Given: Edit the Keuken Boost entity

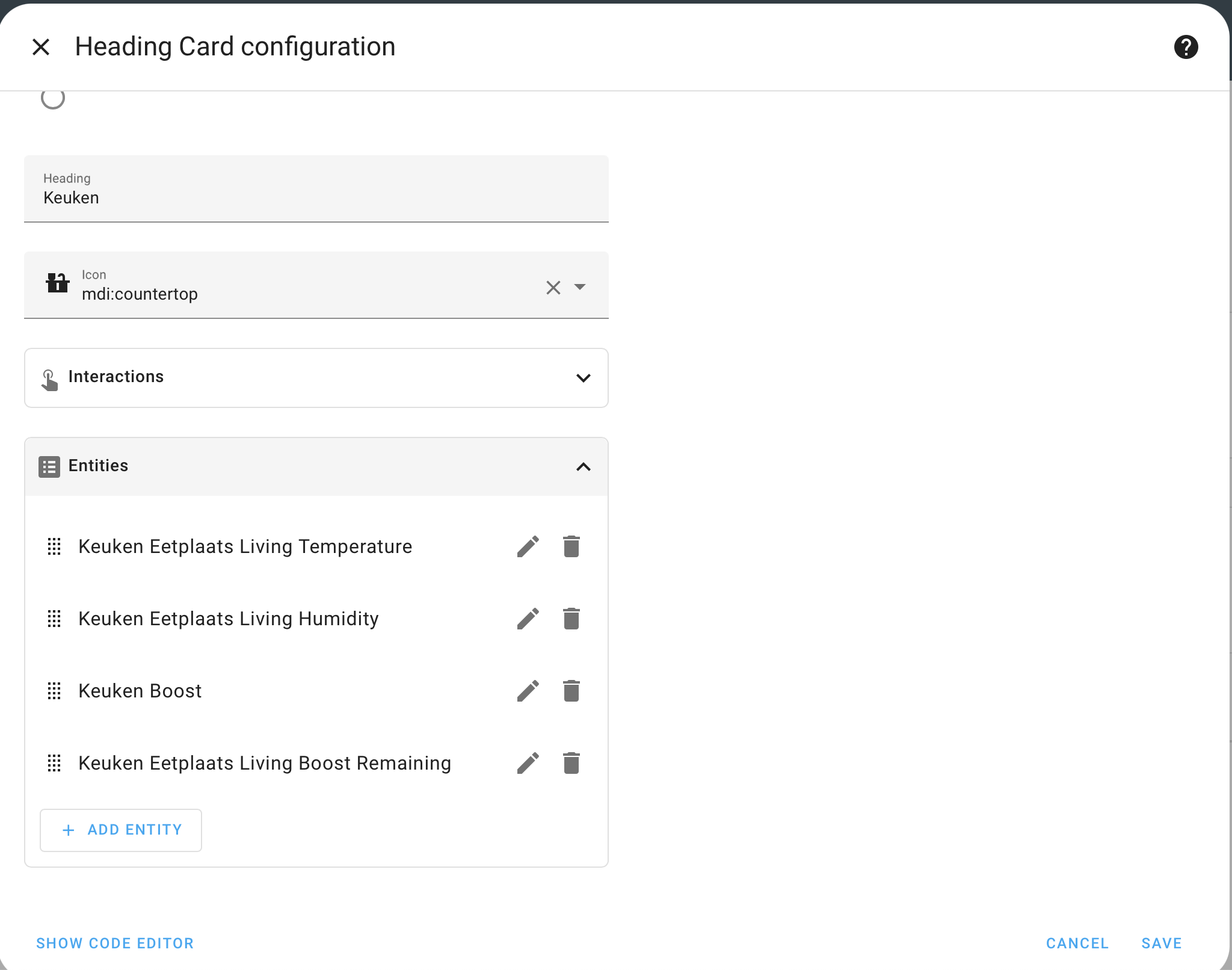Looking at the screenshot, I should 528,691.
